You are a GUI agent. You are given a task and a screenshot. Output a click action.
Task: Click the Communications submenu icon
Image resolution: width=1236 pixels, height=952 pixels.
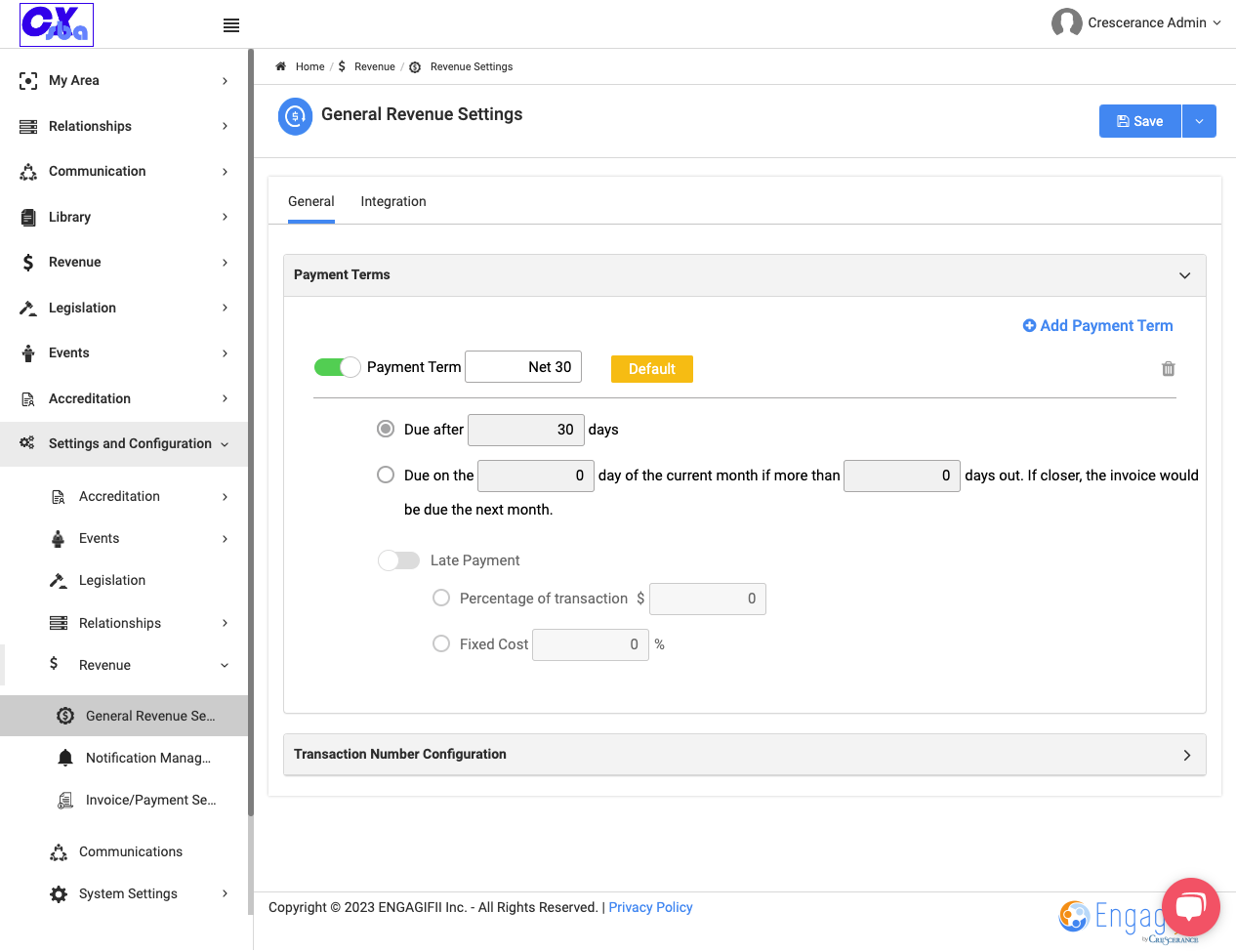(x=59, y=852)
